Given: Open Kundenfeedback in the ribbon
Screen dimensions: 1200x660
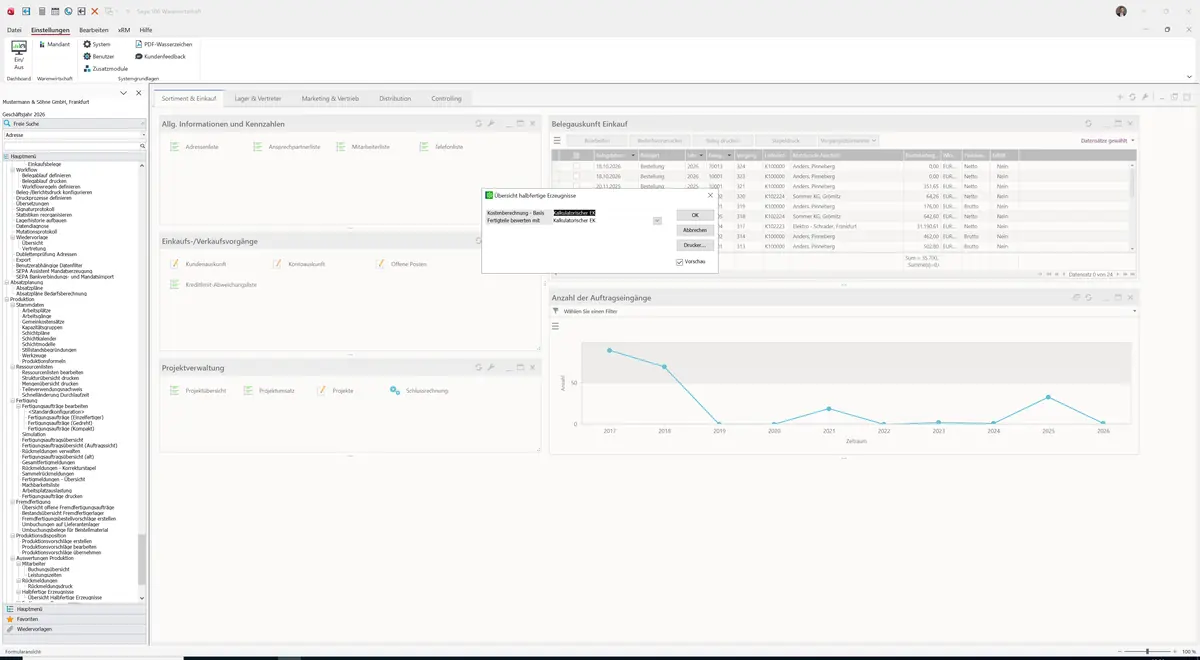Looking at the screenshot, I should pyautogui.click(x=159, y=56).
